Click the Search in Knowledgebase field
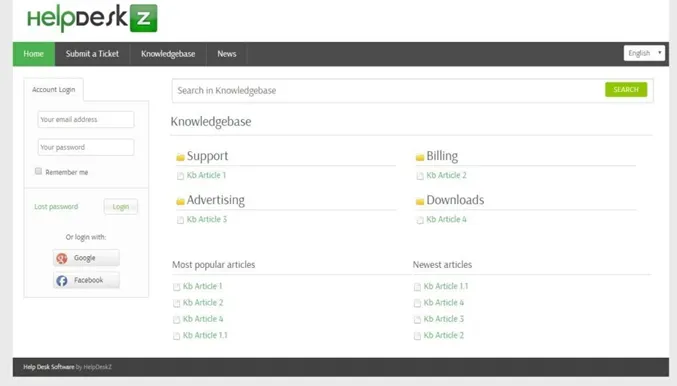Image resolution: width=677 pixels, height=386 pixels. [x=388, y=91]
